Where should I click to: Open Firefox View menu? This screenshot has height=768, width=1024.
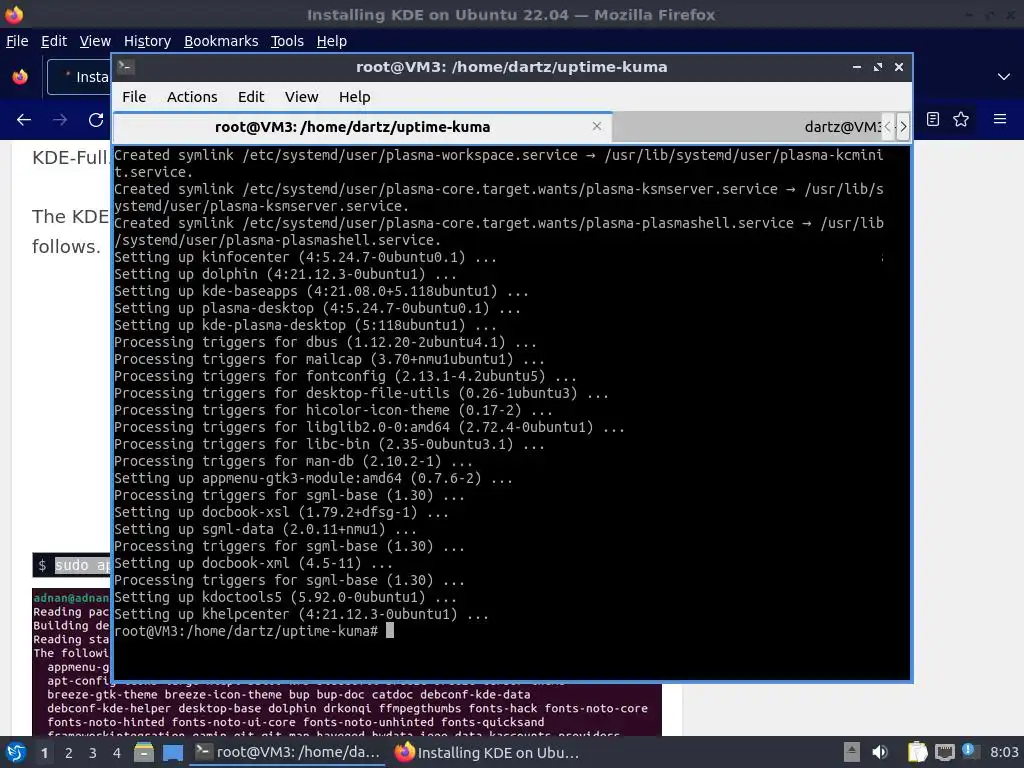95,41
